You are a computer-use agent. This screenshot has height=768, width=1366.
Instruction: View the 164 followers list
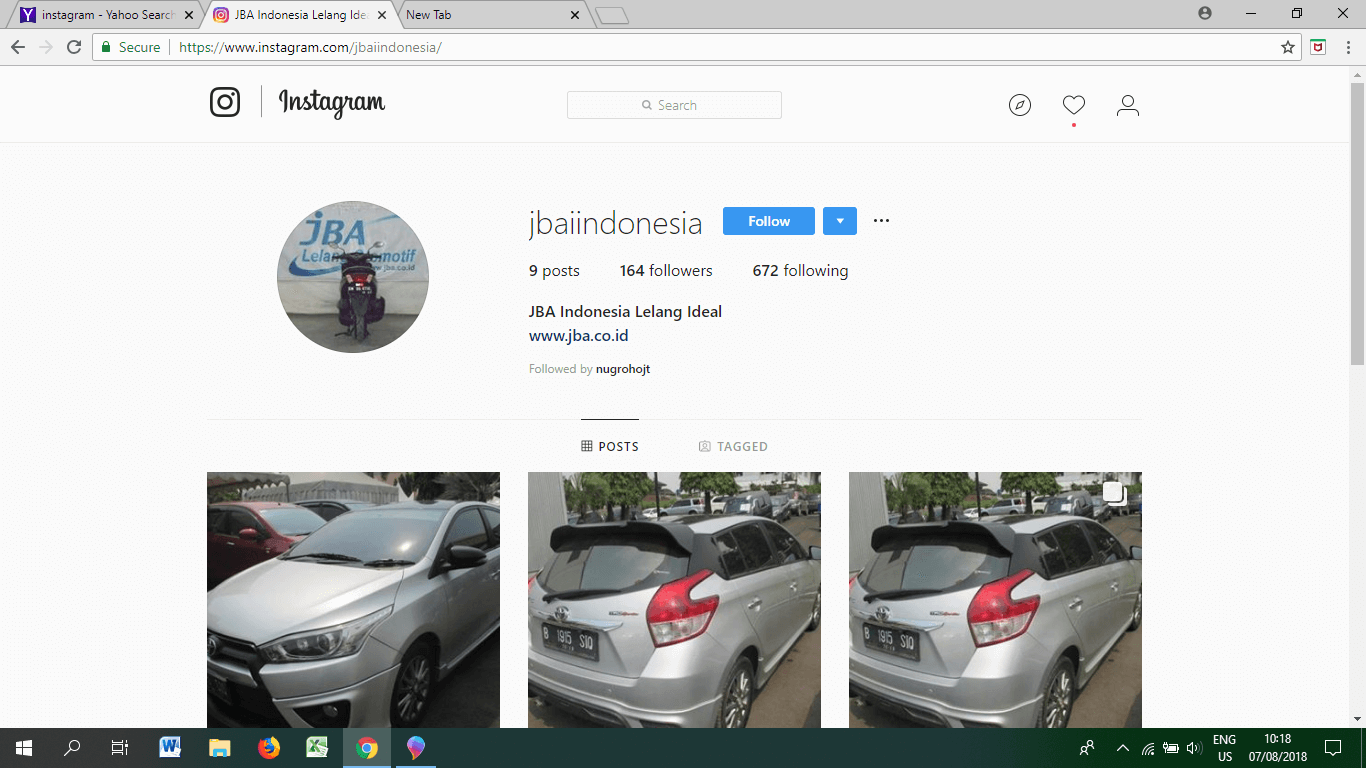[x=666, y=271]
